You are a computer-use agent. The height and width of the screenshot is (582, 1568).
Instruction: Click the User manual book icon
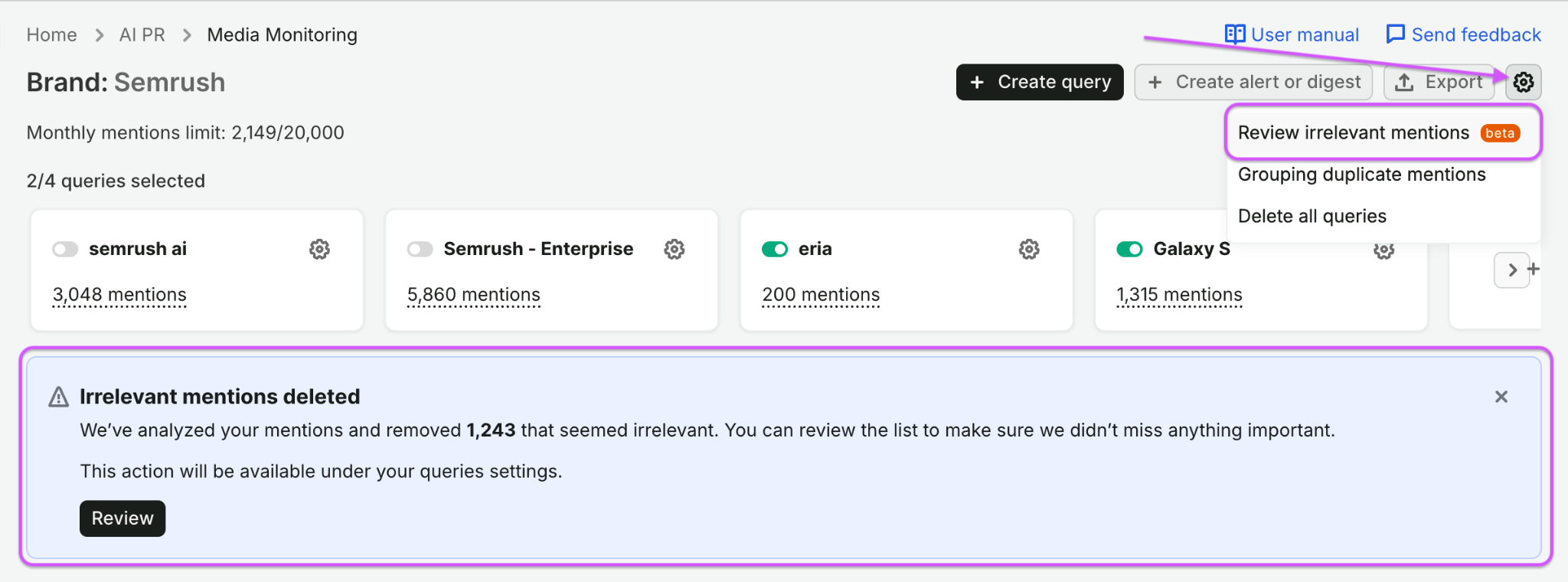point(1235,34)
